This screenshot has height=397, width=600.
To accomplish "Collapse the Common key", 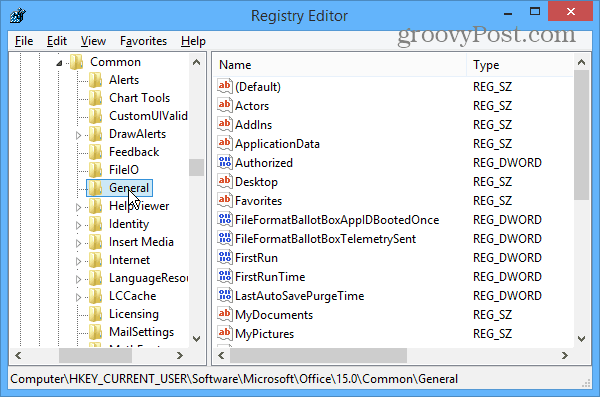I will (59, 62).
